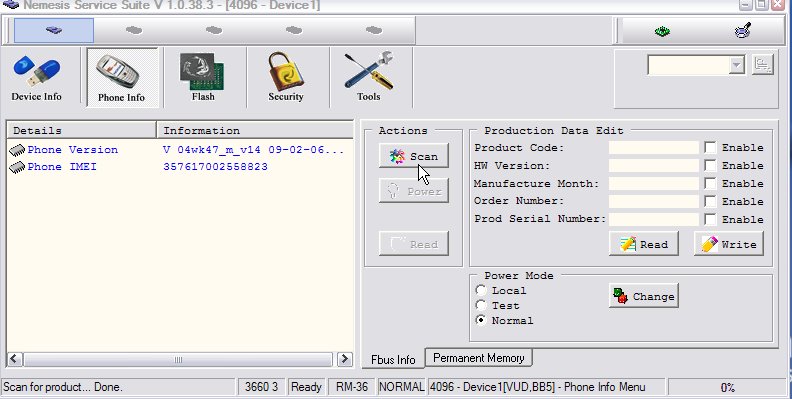The height and width of the screenshot is (399, 792).
Task: Open the top-right combo box dropdown
Action: point(737,65)
